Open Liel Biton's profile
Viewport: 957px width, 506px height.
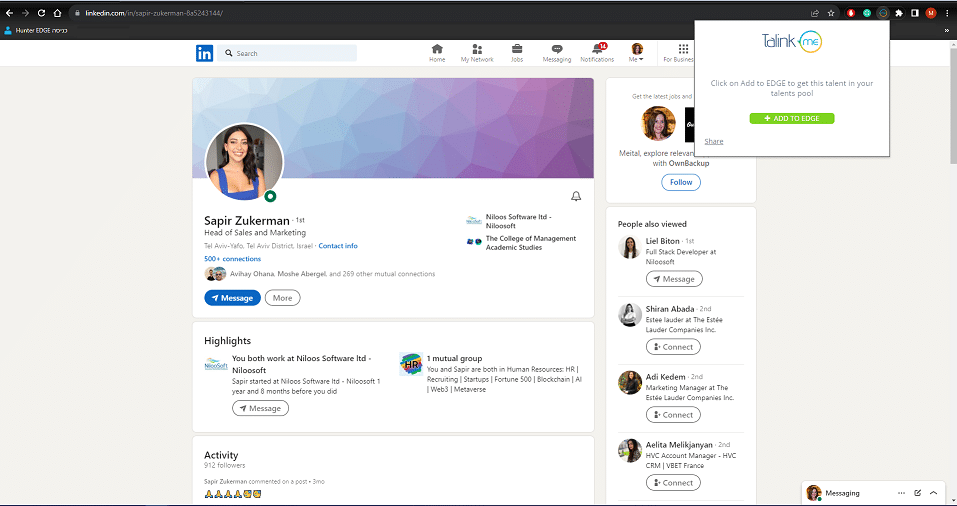(662, 241)
